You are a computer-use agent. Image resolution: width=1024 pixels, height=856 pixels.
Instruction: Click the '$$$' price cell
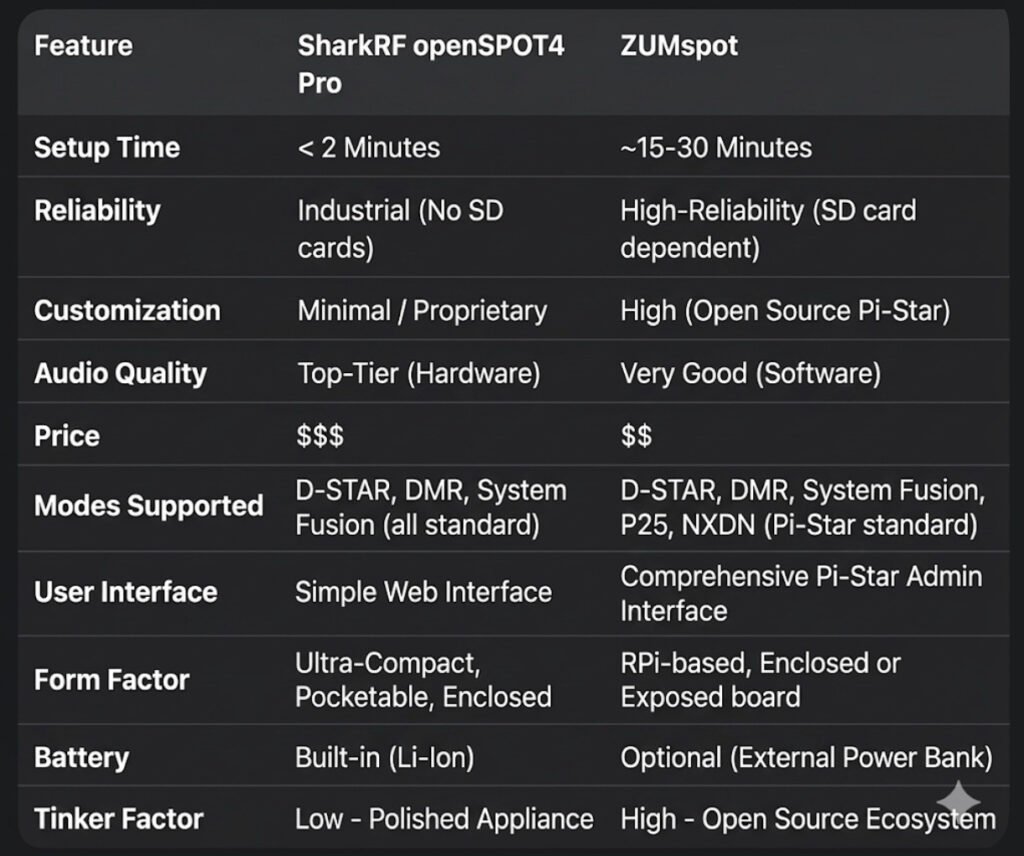tap(320, 436)
